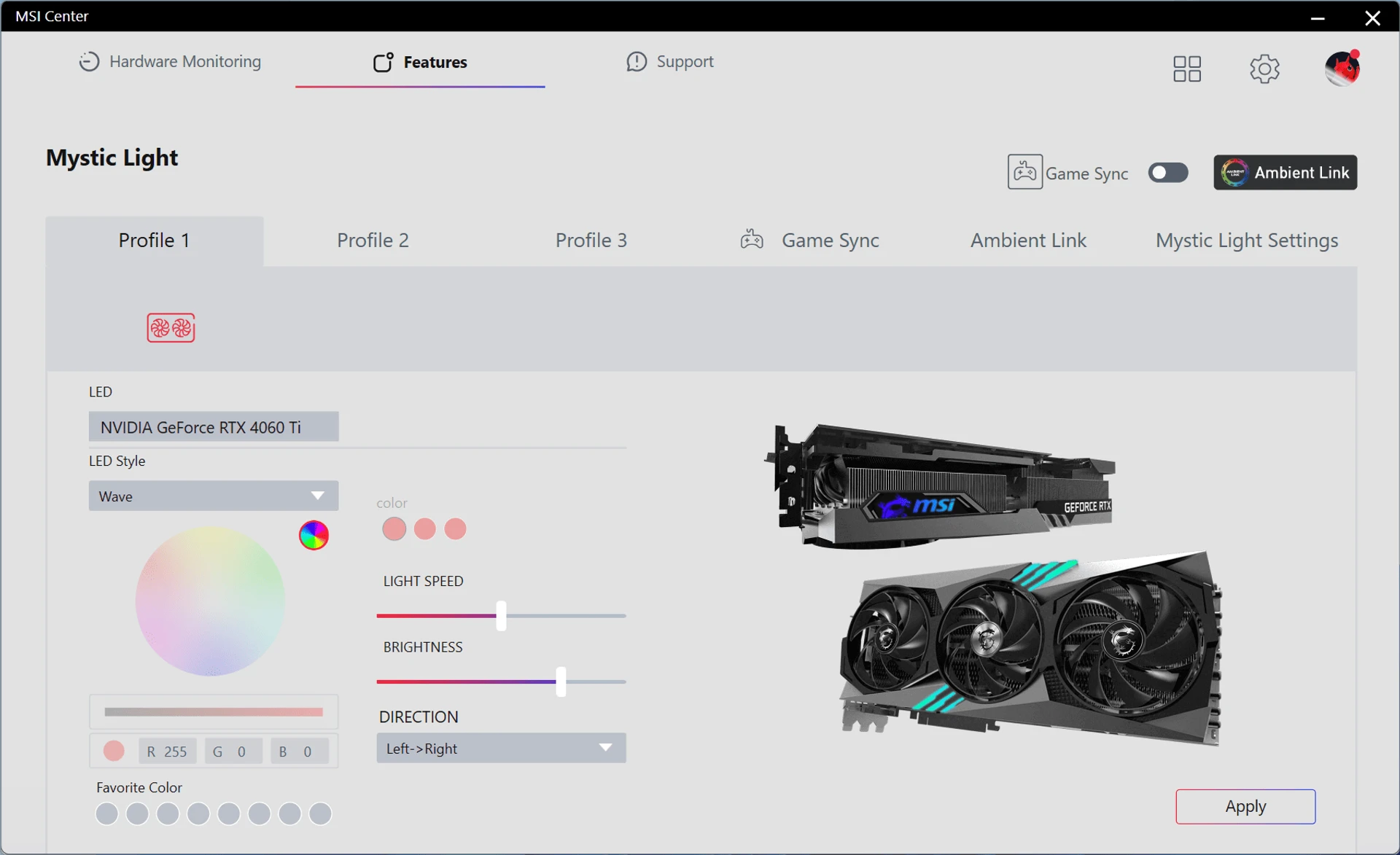This screenshot has width=1400, height=855.
Task: Pick a color on the color wheel
Action: [x=210, y=601]
